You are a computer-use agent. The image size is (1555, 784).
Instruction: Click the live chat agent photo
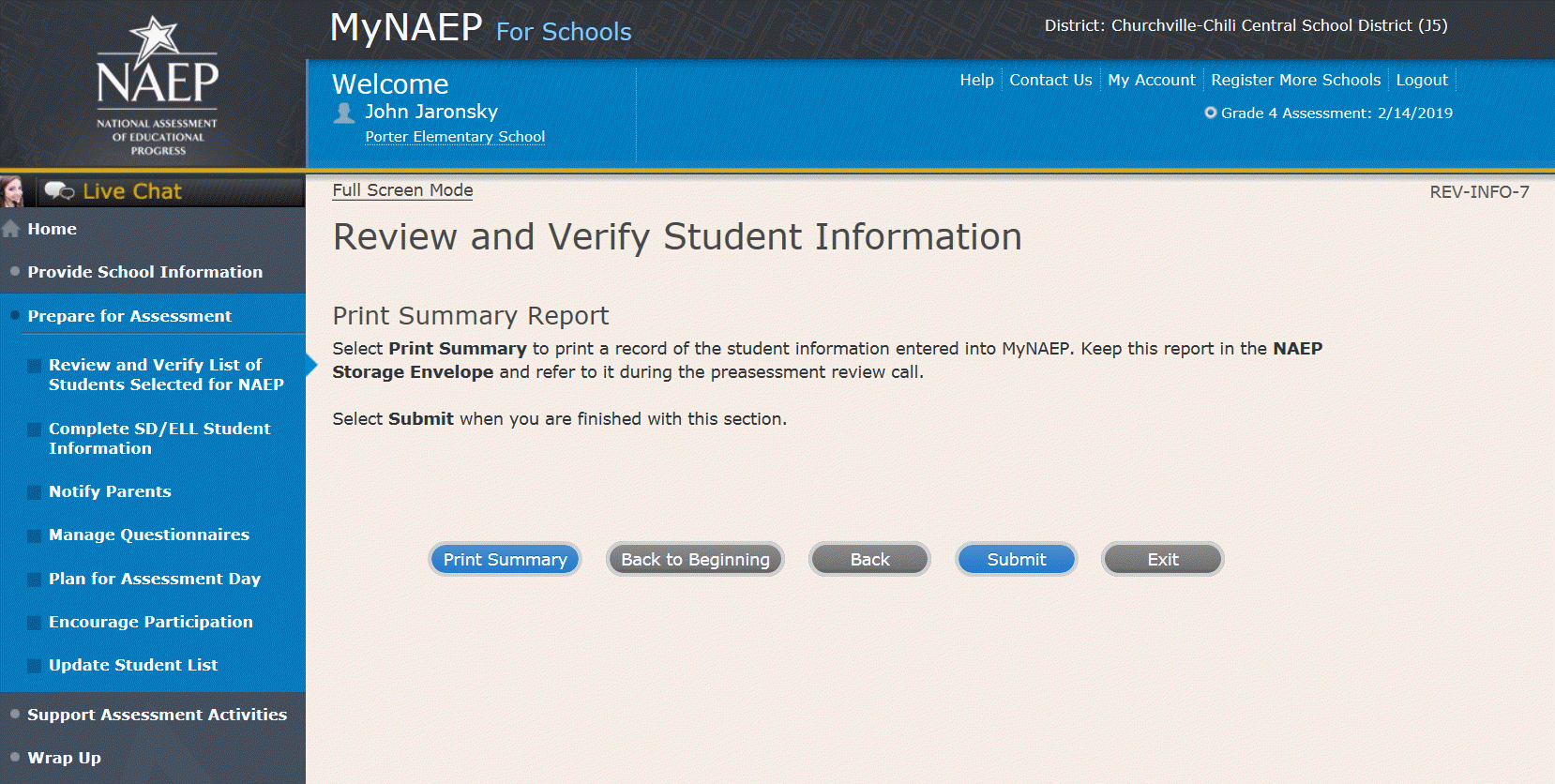13,191
